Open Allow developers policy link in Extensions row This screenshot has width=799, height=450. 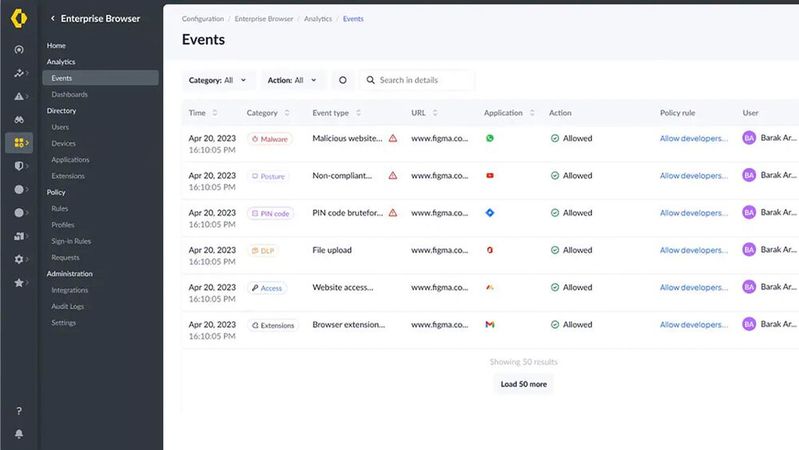coord(694,324)
